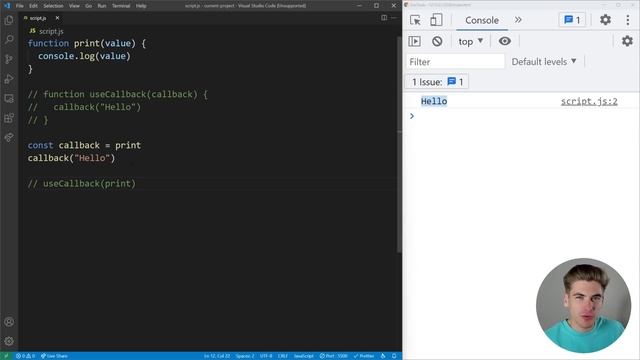The width and height of the screenshot is (640, 360).
Task: Click the 'function print(value) {' line
Action: click(x=87, y=43)
